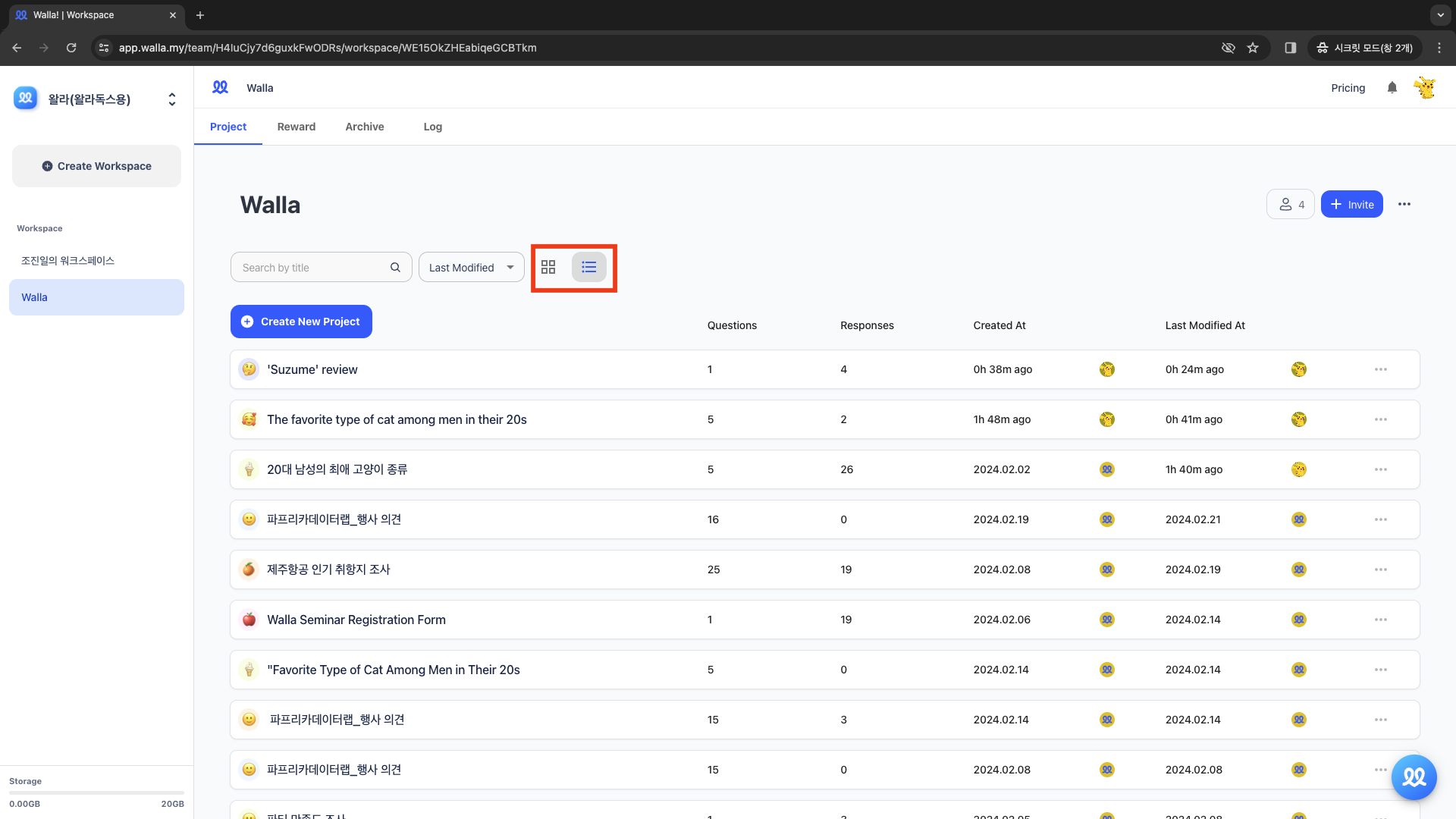Click the storage usage bar
1456x819 pixels.
pyautogui.click(x=96, y=792)
